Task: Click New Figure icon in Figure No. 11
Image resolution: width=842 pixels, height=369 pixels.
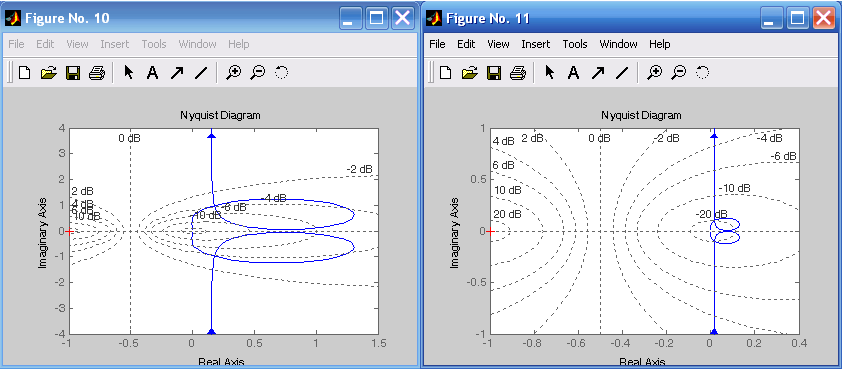Action: point(445,73)
